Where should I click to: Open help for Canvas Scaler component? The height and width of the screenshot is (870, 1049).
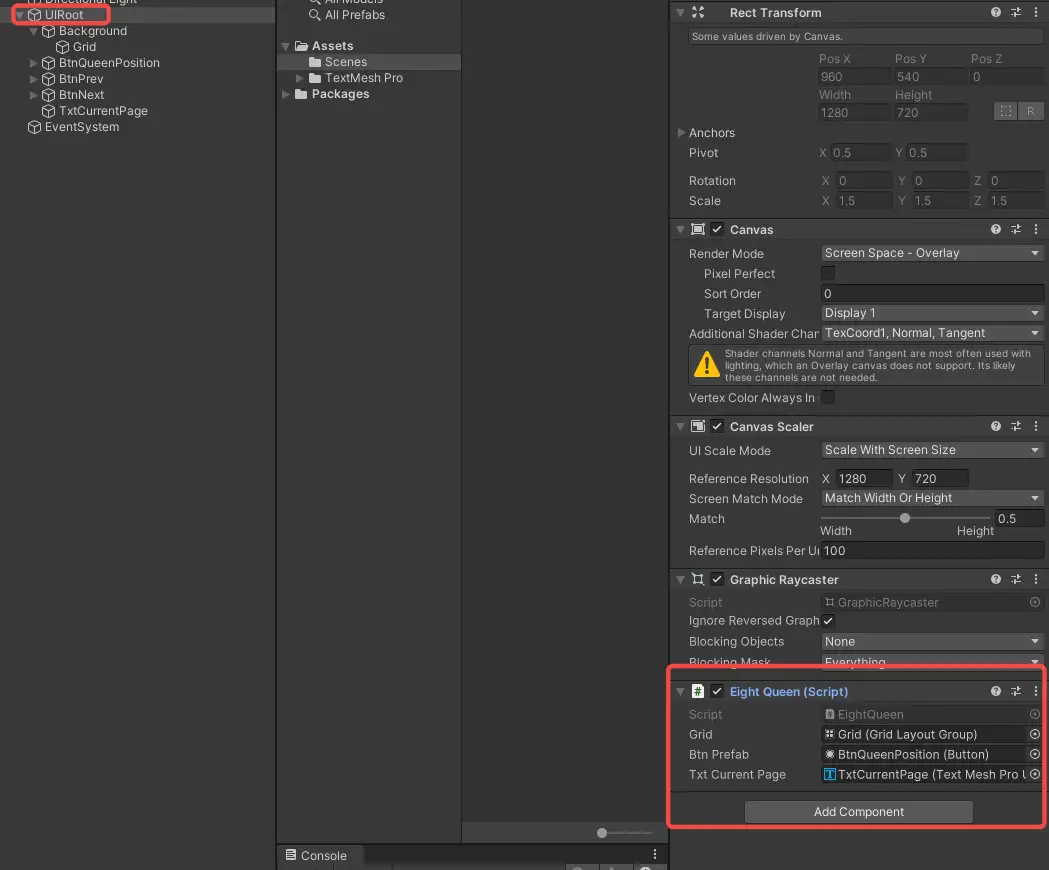point(995,426)
